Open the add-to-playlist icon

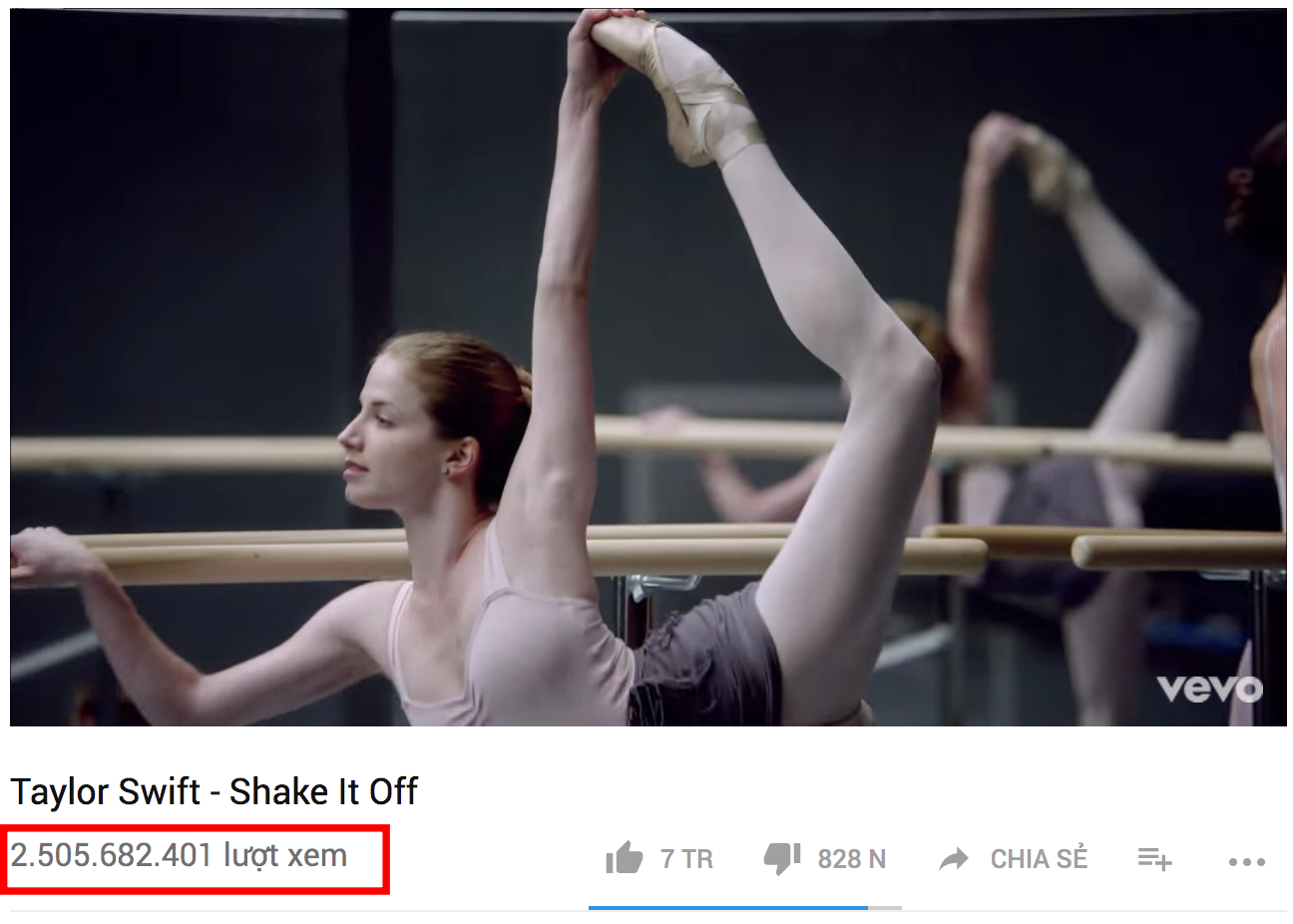(x=1154, y=858)
